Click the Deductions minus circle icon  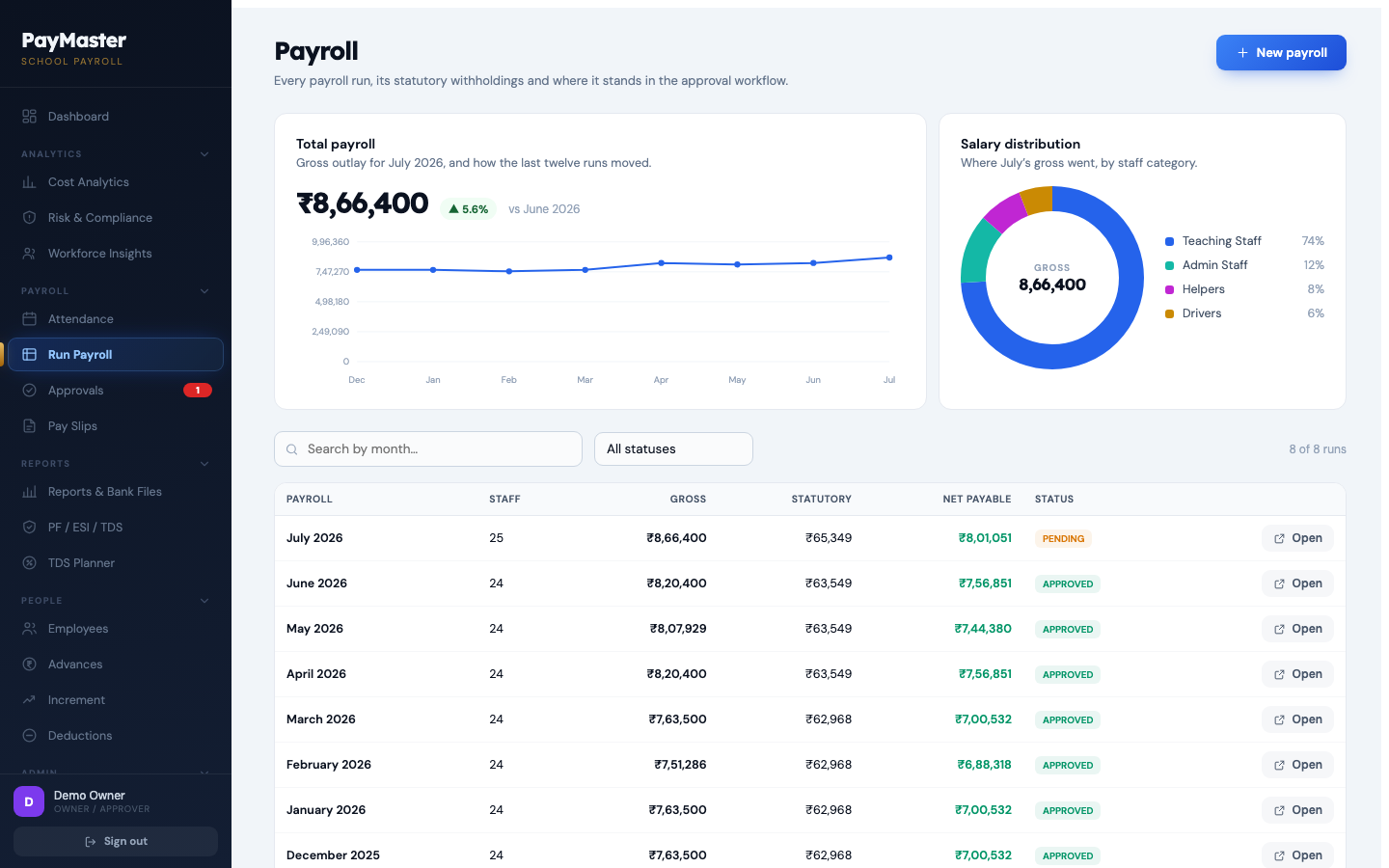click(x=29, y=736)
